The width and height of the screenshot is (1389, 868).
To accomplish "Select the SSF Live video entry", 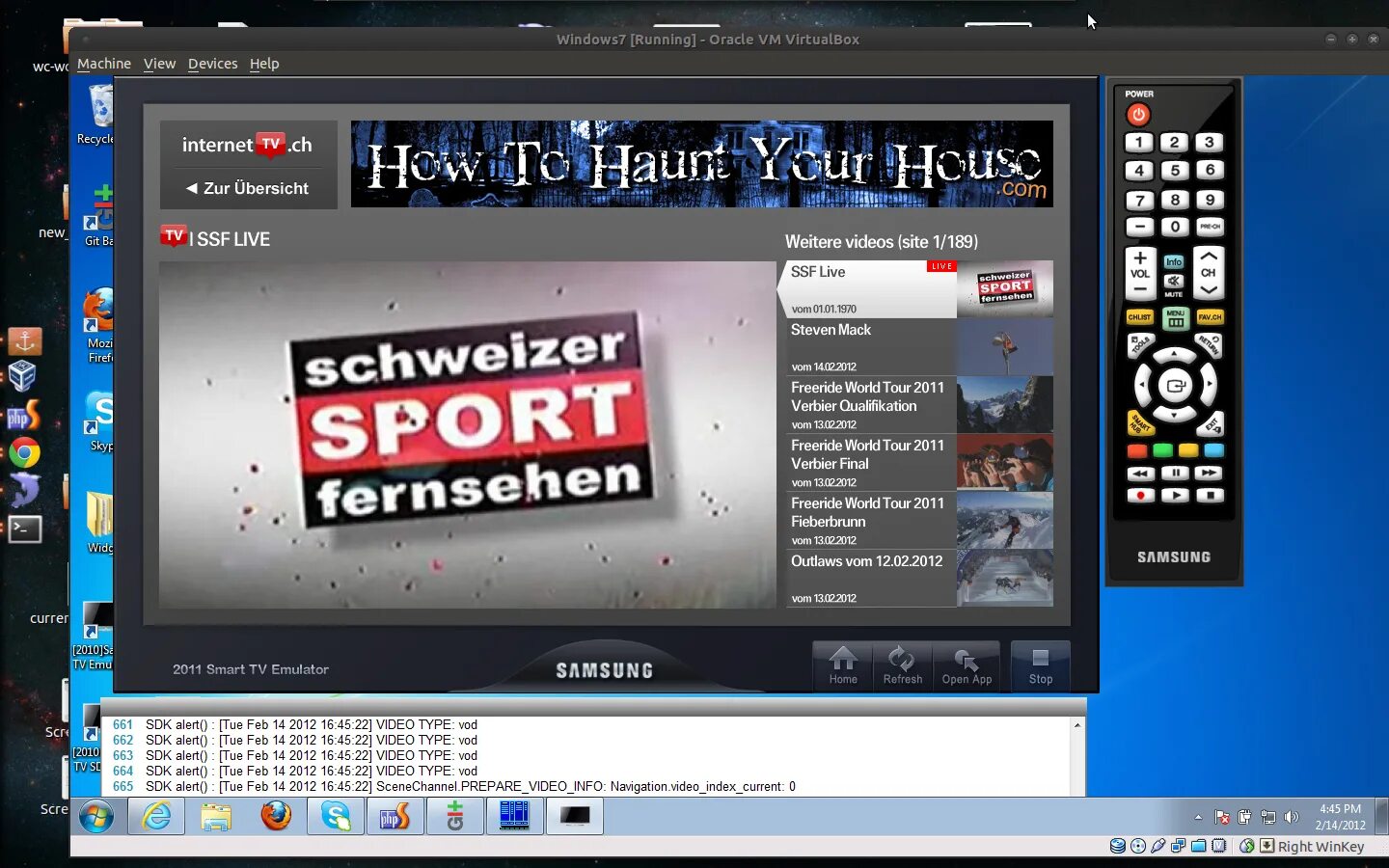I will click(x=916, y=289).
